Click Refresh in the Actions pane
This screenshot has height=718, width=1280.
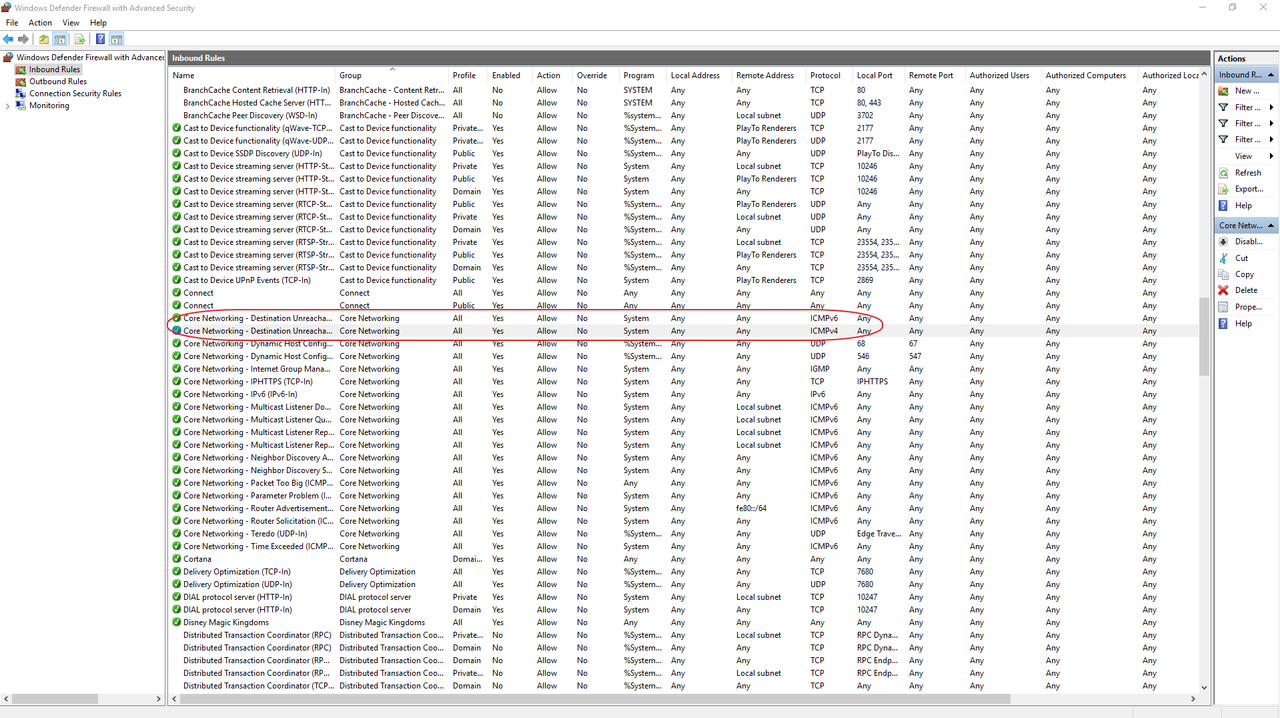pos(1248,173)
